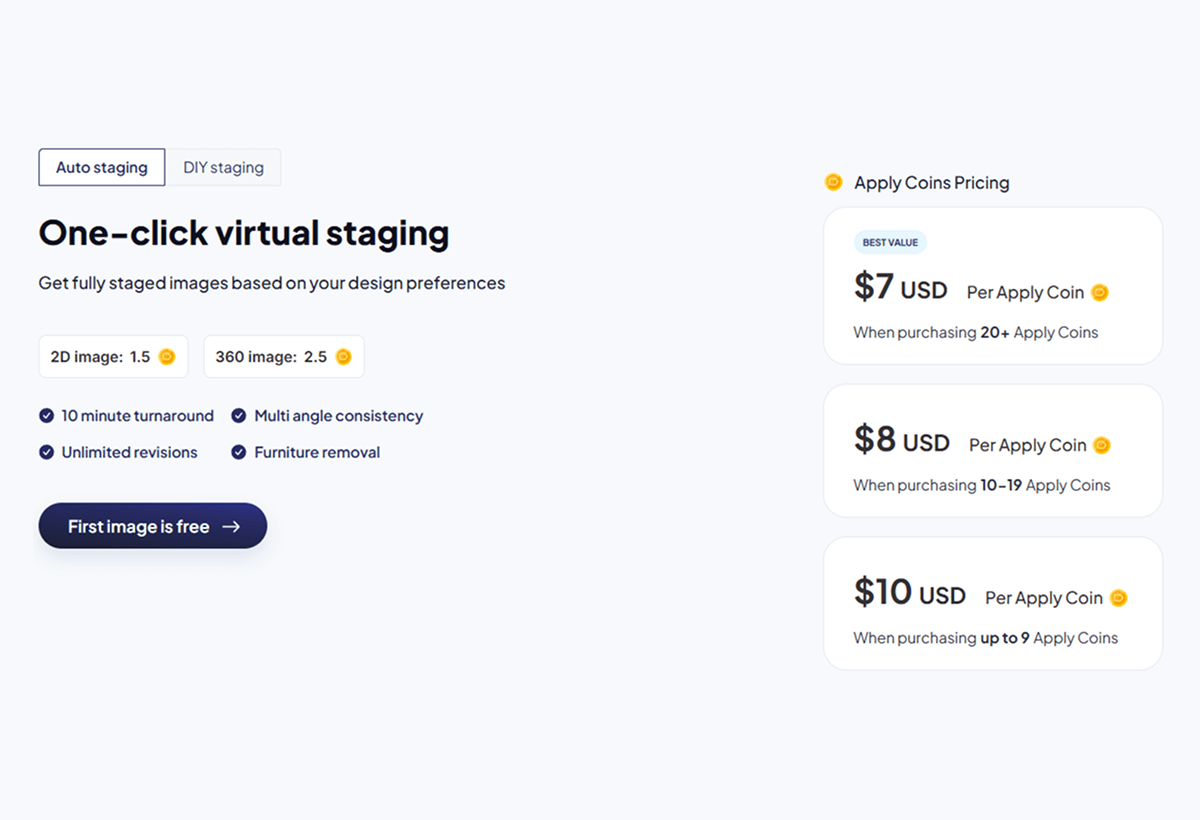Choose the $8 USD pricing card
This screenshot has height=820, width=1200.
992,451
